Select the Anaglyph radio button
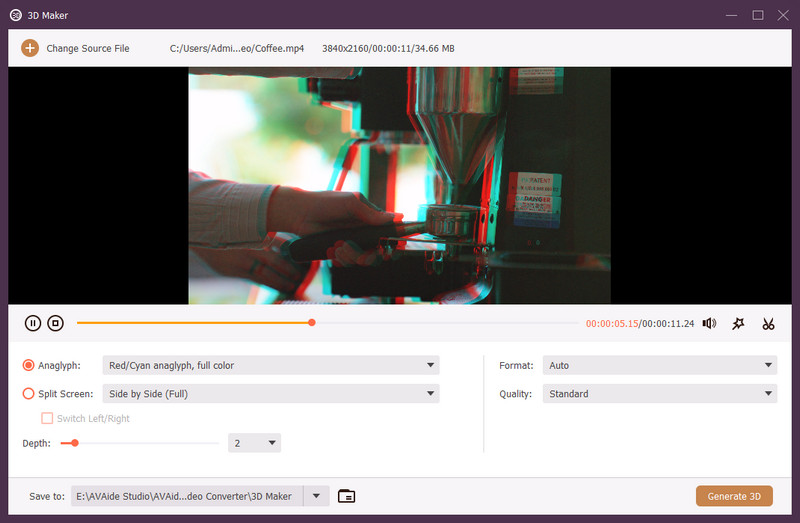The width and height of the screenshot is (800, 523). click(29, 365)
